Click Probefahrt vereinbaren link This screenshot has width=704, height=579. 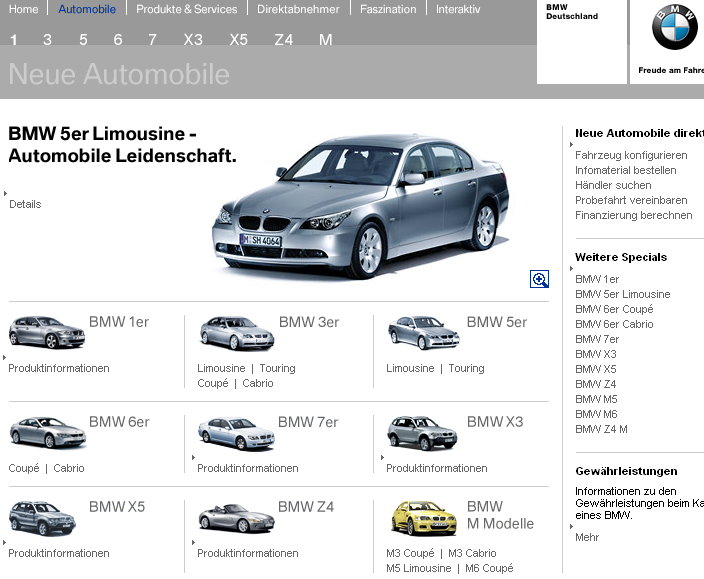point(631,200)
